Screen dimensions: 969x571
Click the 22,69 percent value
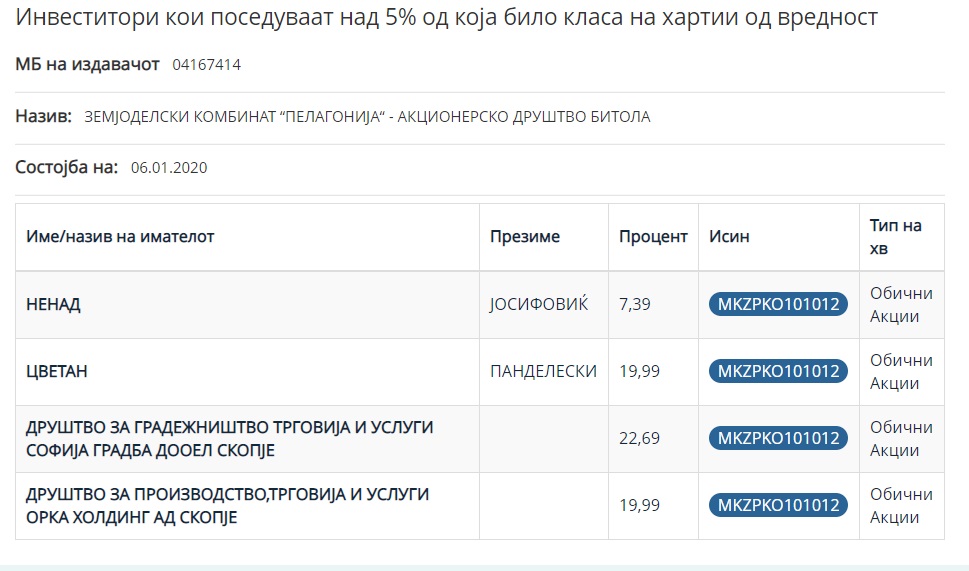click(639, 438)
